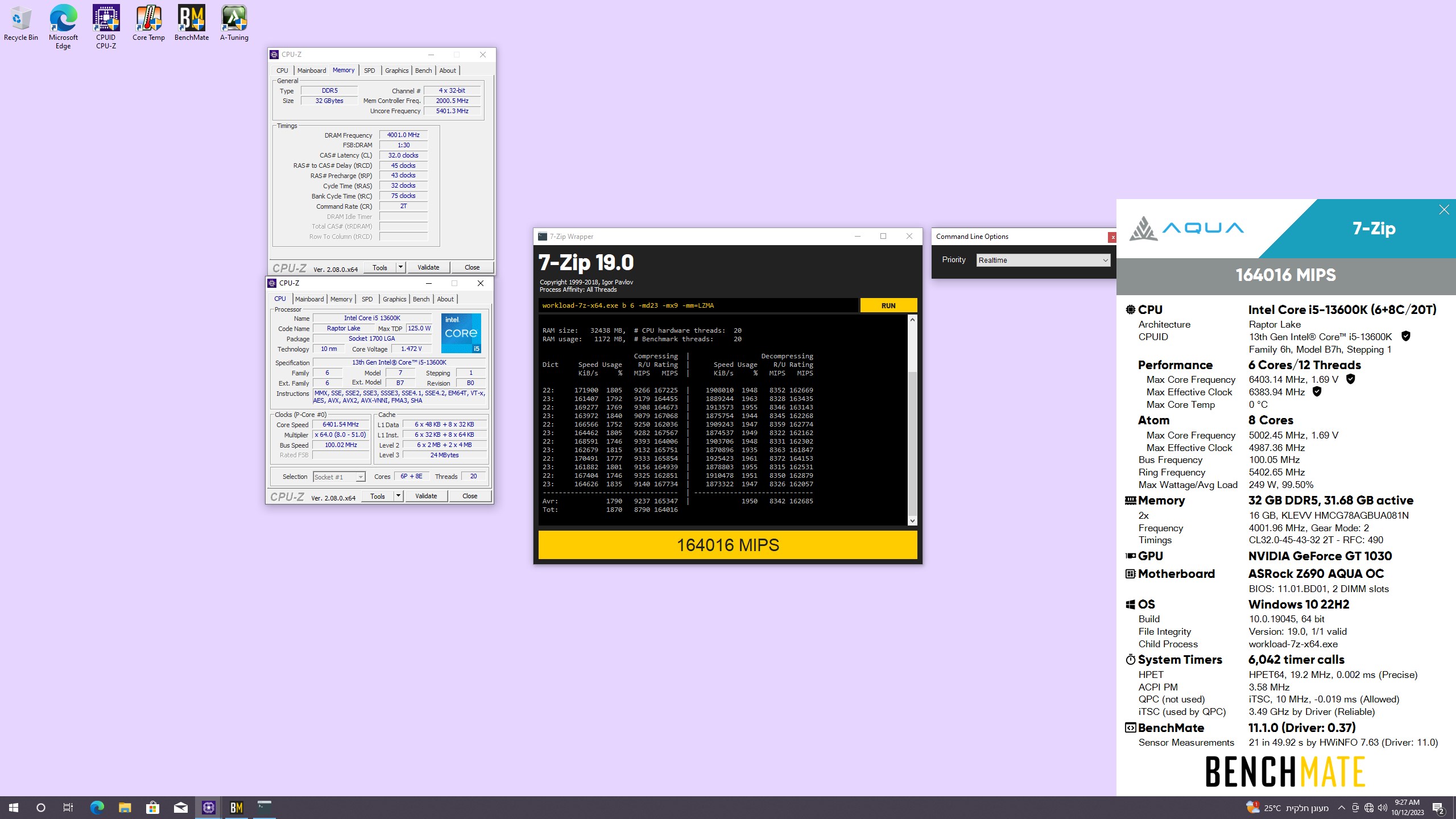Image resolution: width=1456 pixels, height=819 pixels.
Task: Open the CPUID CPU-Z desktop shortcut
Action: 106,27
